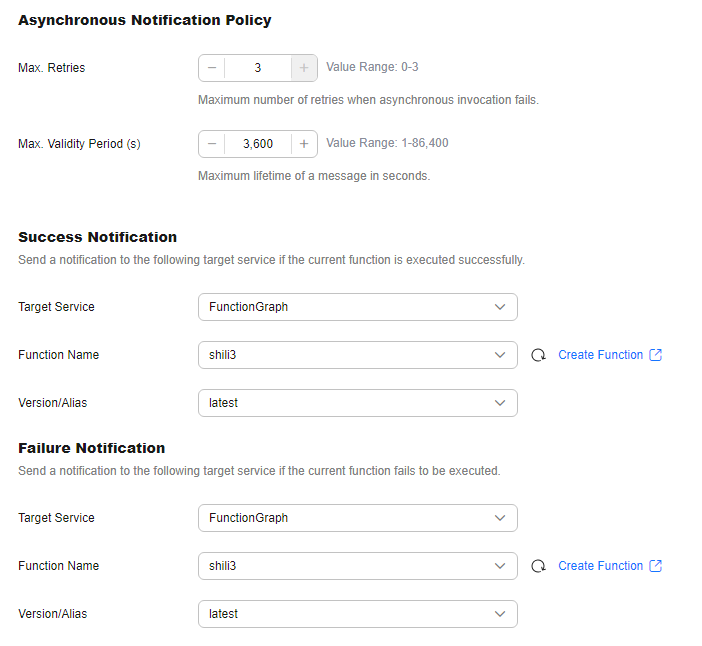Open Success Notification Function Name dropdown

358,355
